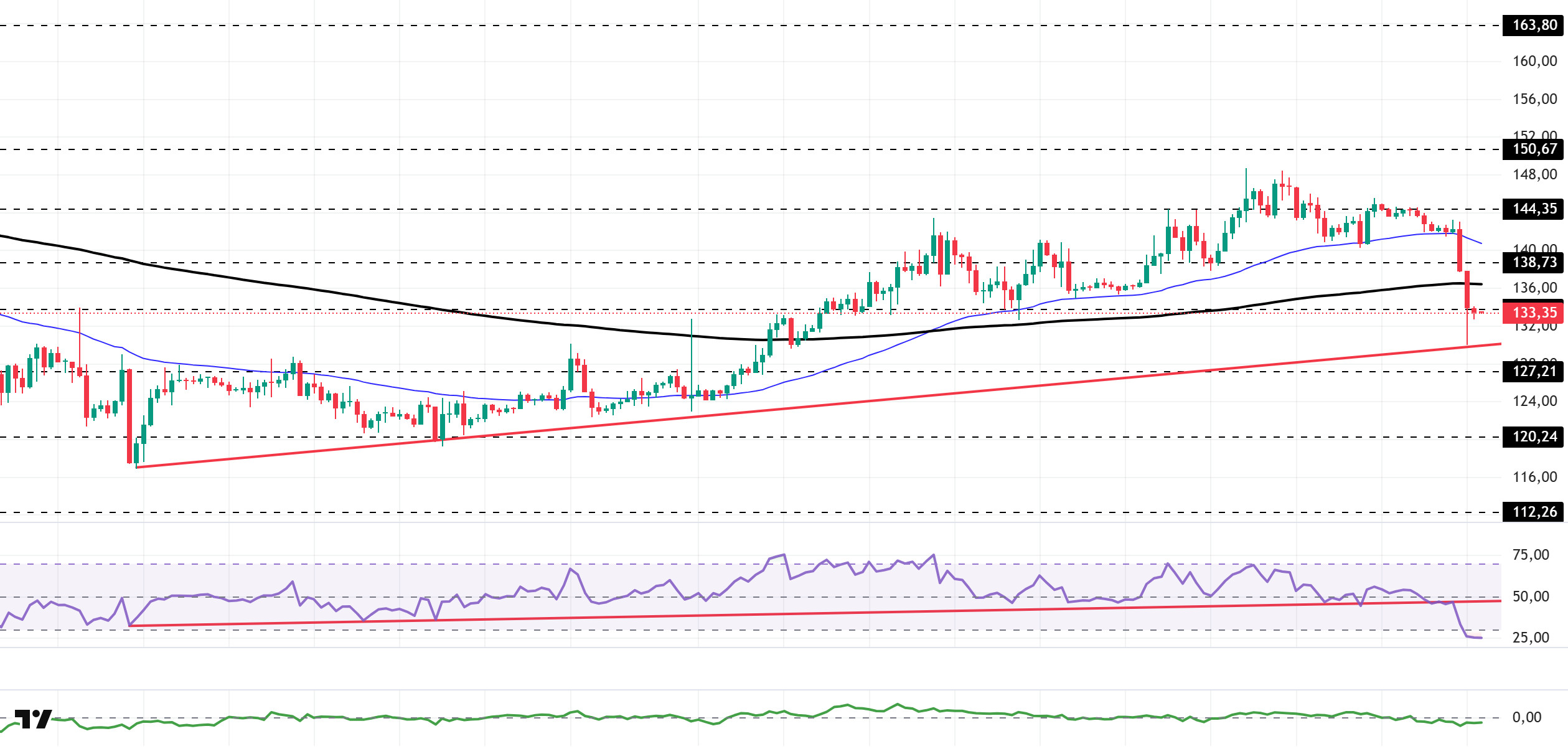Click the 144,35 black price tag
The image size is (1568, 754).
coord(1534,209)
